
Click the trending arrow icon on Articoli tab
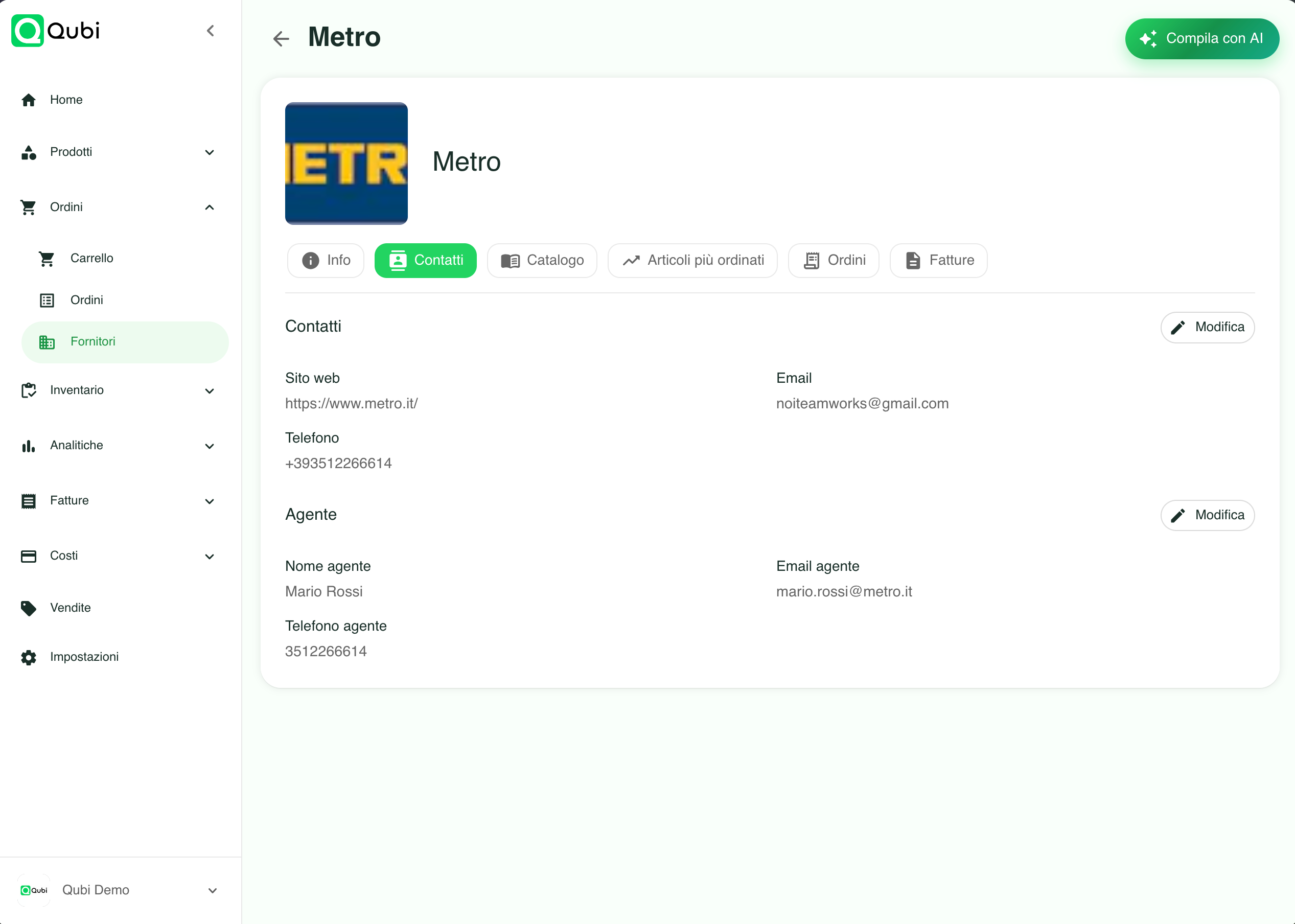(x=631, y=261)
